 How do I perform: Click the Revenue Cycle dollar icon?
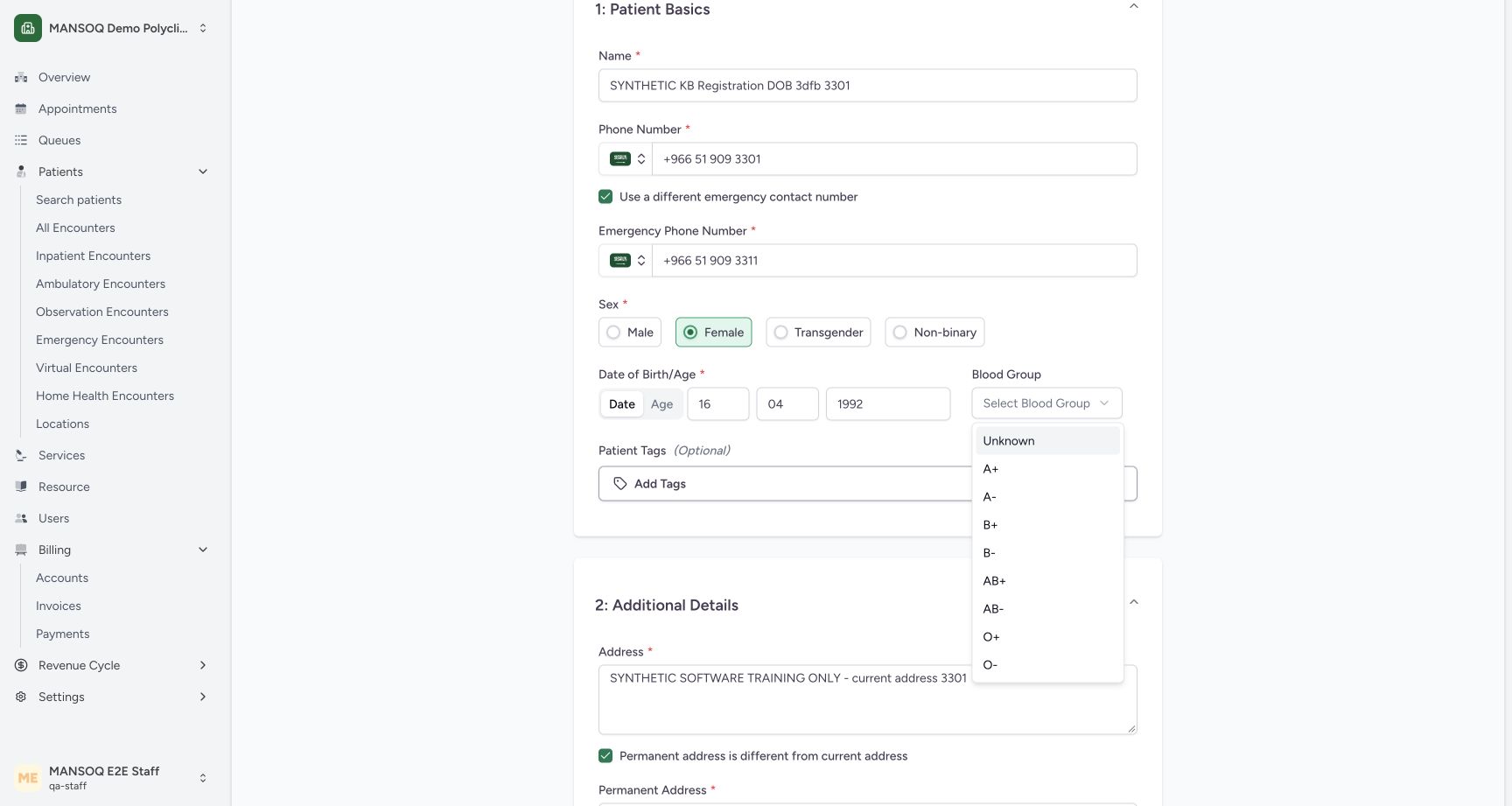(x=21, y=665)
